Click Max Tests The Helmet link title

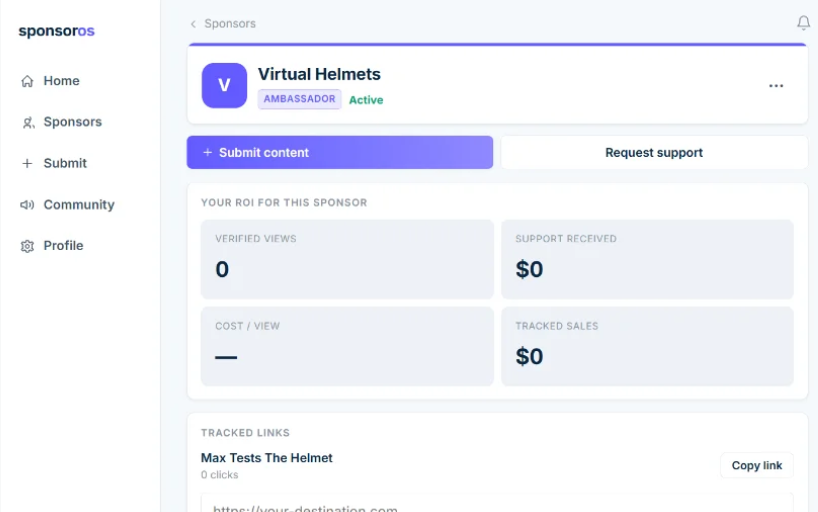(267, 458)
